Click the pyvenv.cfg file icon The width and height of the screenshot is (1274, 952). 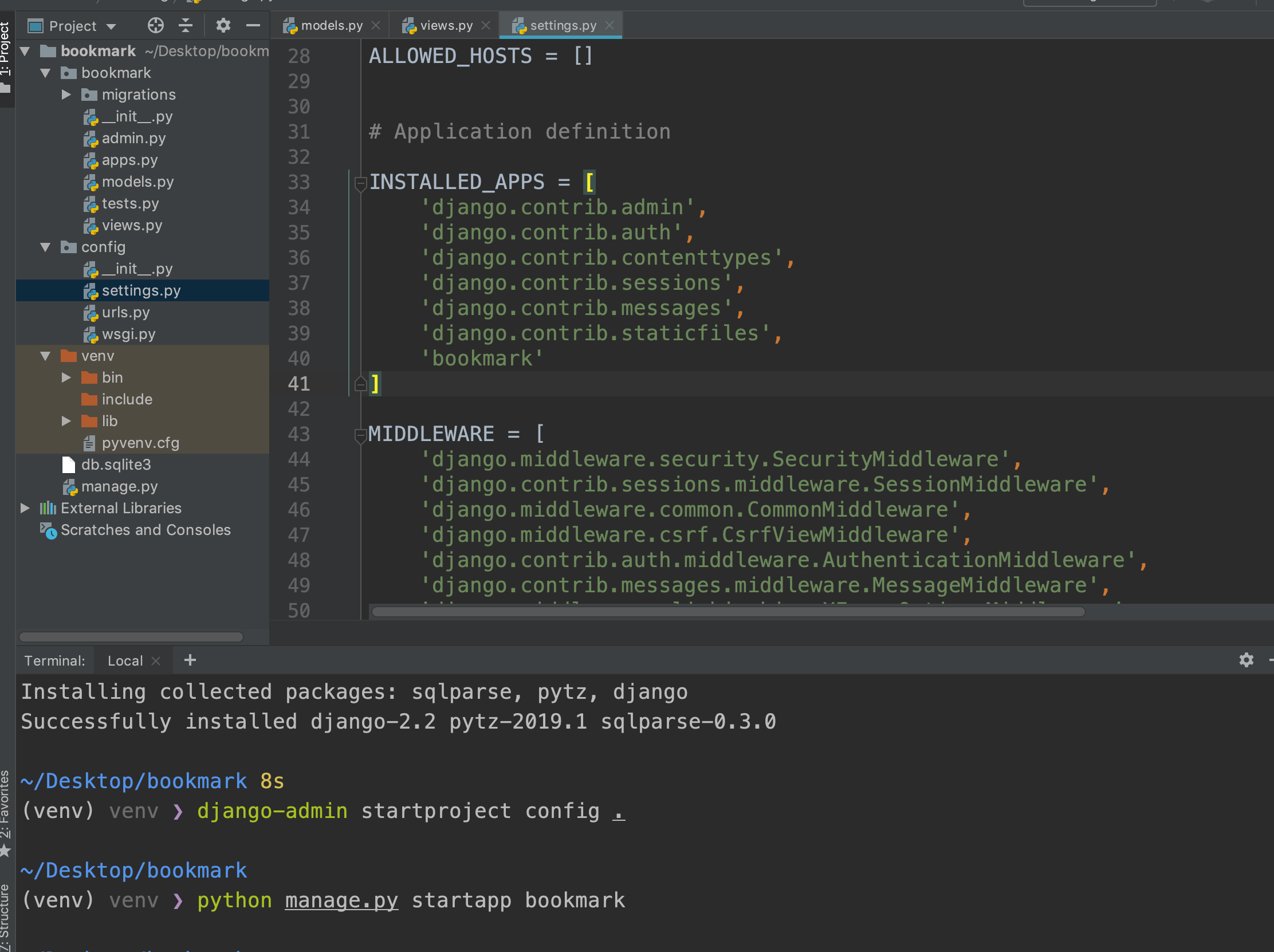click(89, 443)
